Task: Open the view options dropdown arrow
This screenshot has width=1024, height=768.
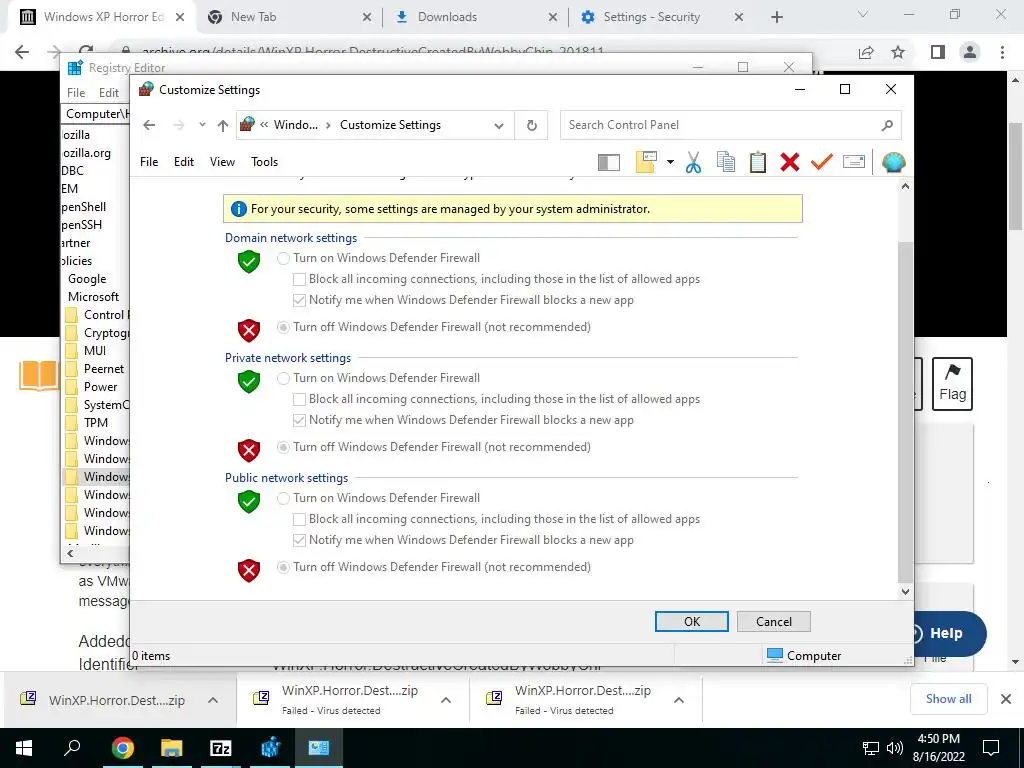Action: pyautogui.click(x=670, y=162)
